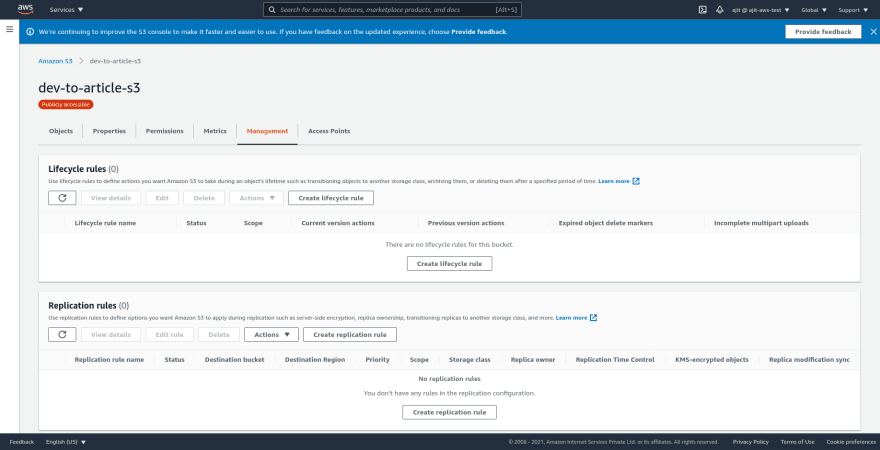Go to Amazon S3 breadcrumb link

click(x=55, y=61)
